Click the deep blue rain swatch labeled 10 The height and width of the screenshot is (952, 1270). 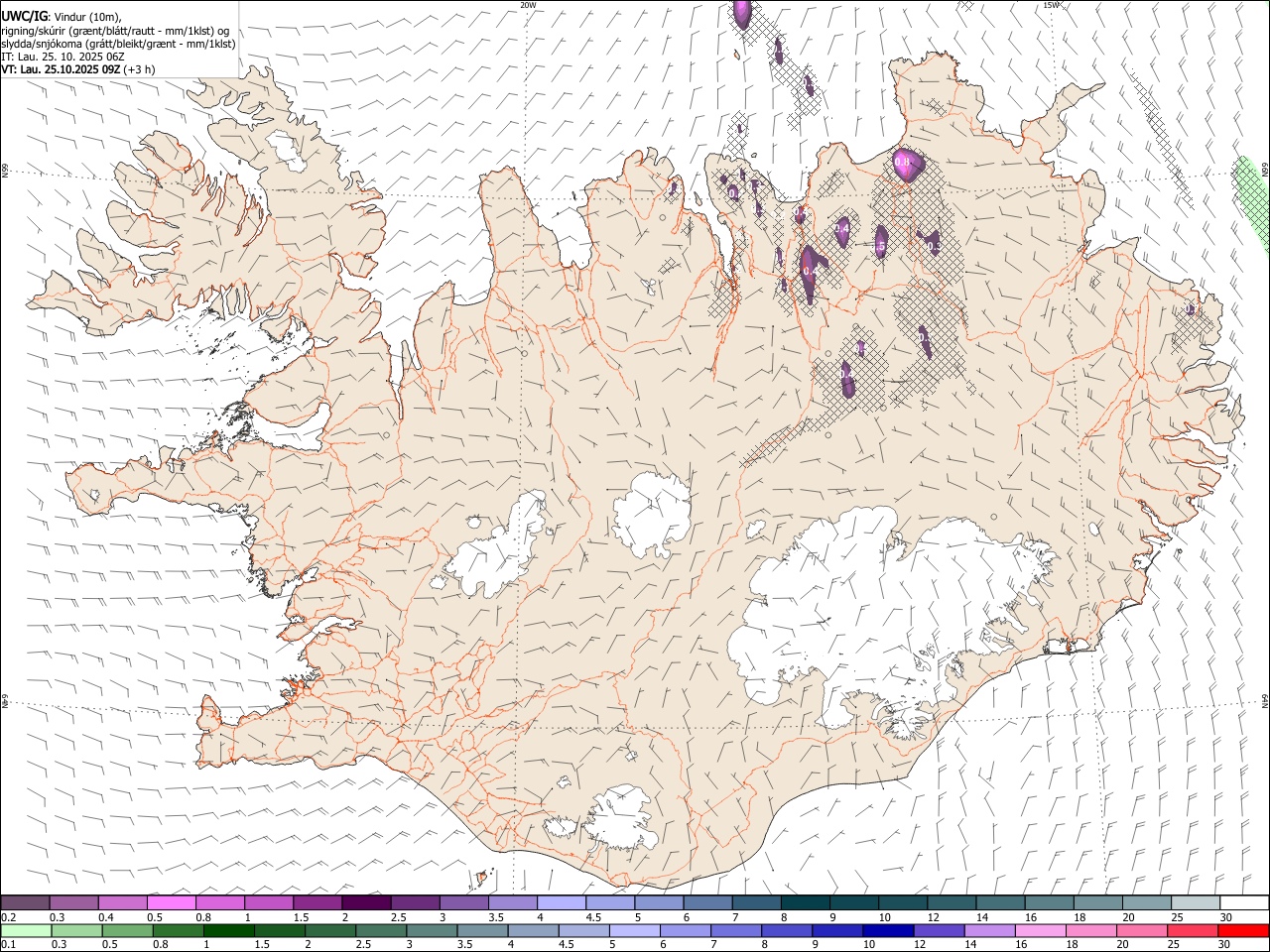(x=888, y=930)
